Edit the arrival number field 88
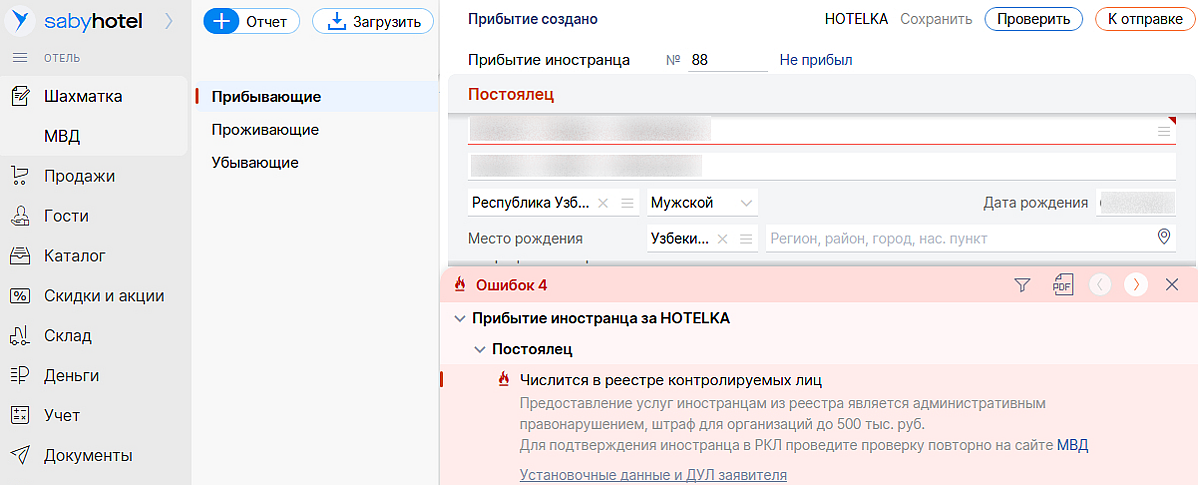This screenshot has height=485, width=1198. click(x=727, y=60)
